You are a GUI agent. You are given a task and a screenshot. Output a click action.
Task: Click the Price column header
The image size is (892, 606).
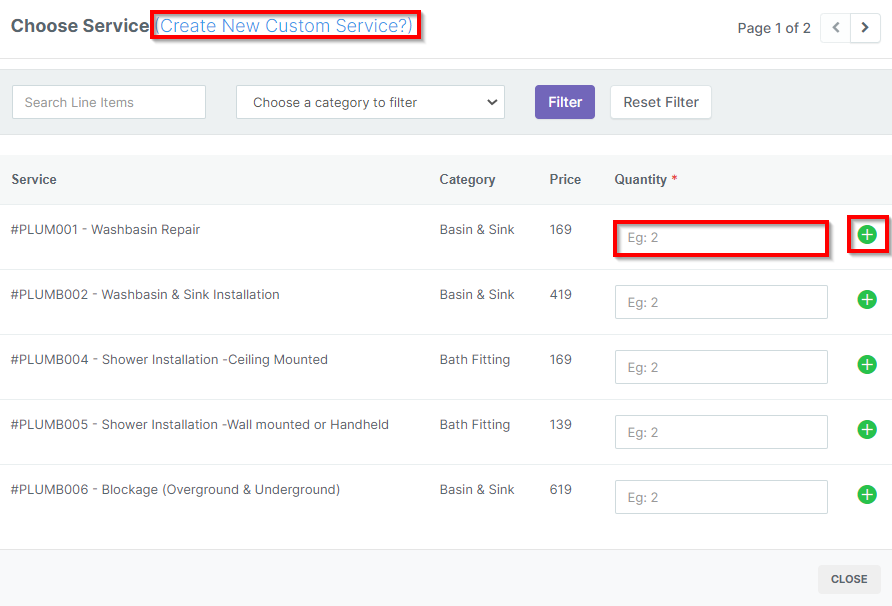(565, 180)
